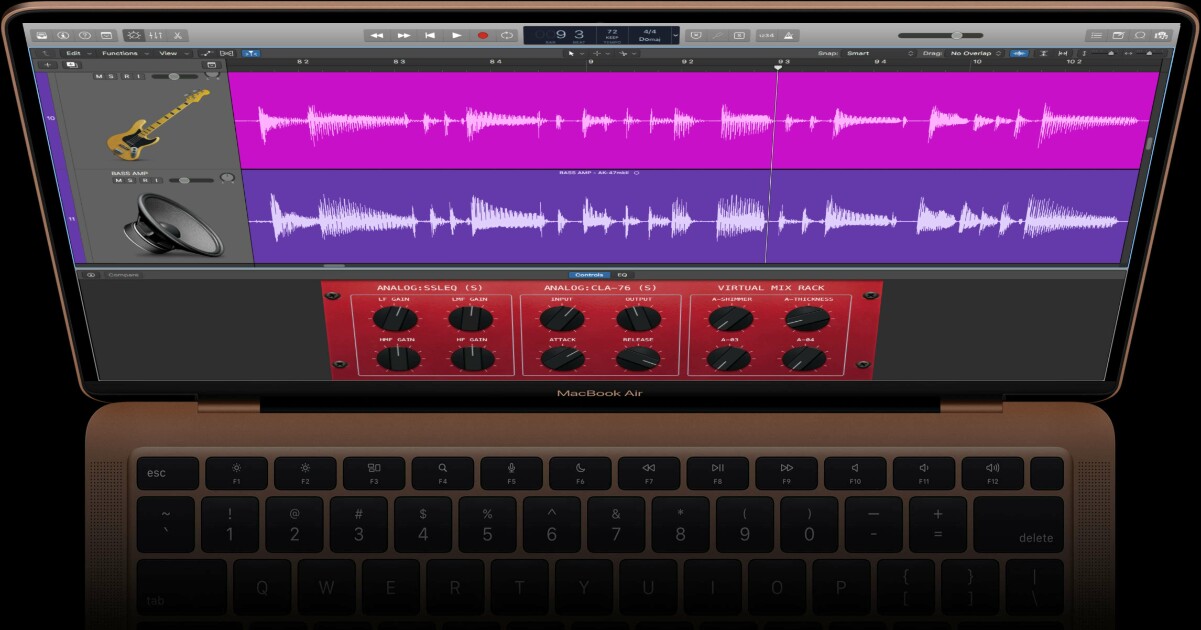Click the Global Tracks button in track header
Viewport: 1201px width, 630px height.
211,65
